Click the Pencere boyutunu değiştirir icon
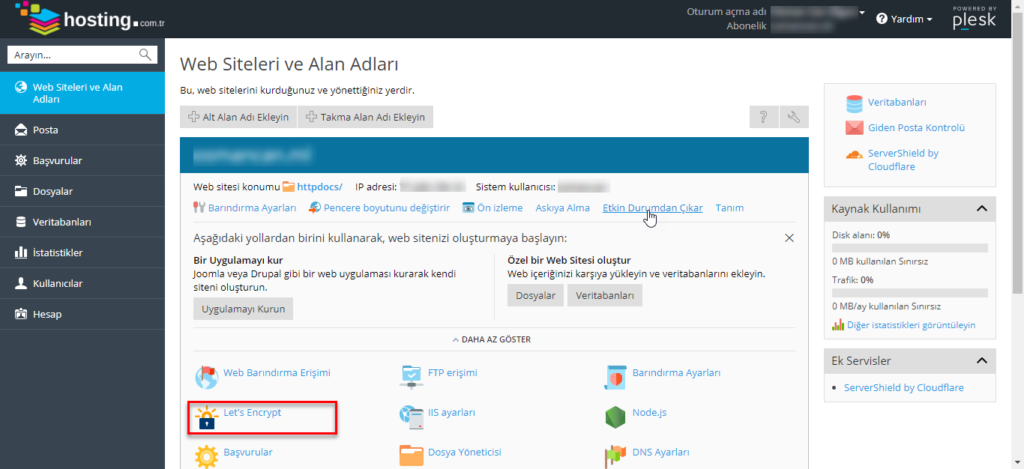1024x469 pixels. [315, 208]
